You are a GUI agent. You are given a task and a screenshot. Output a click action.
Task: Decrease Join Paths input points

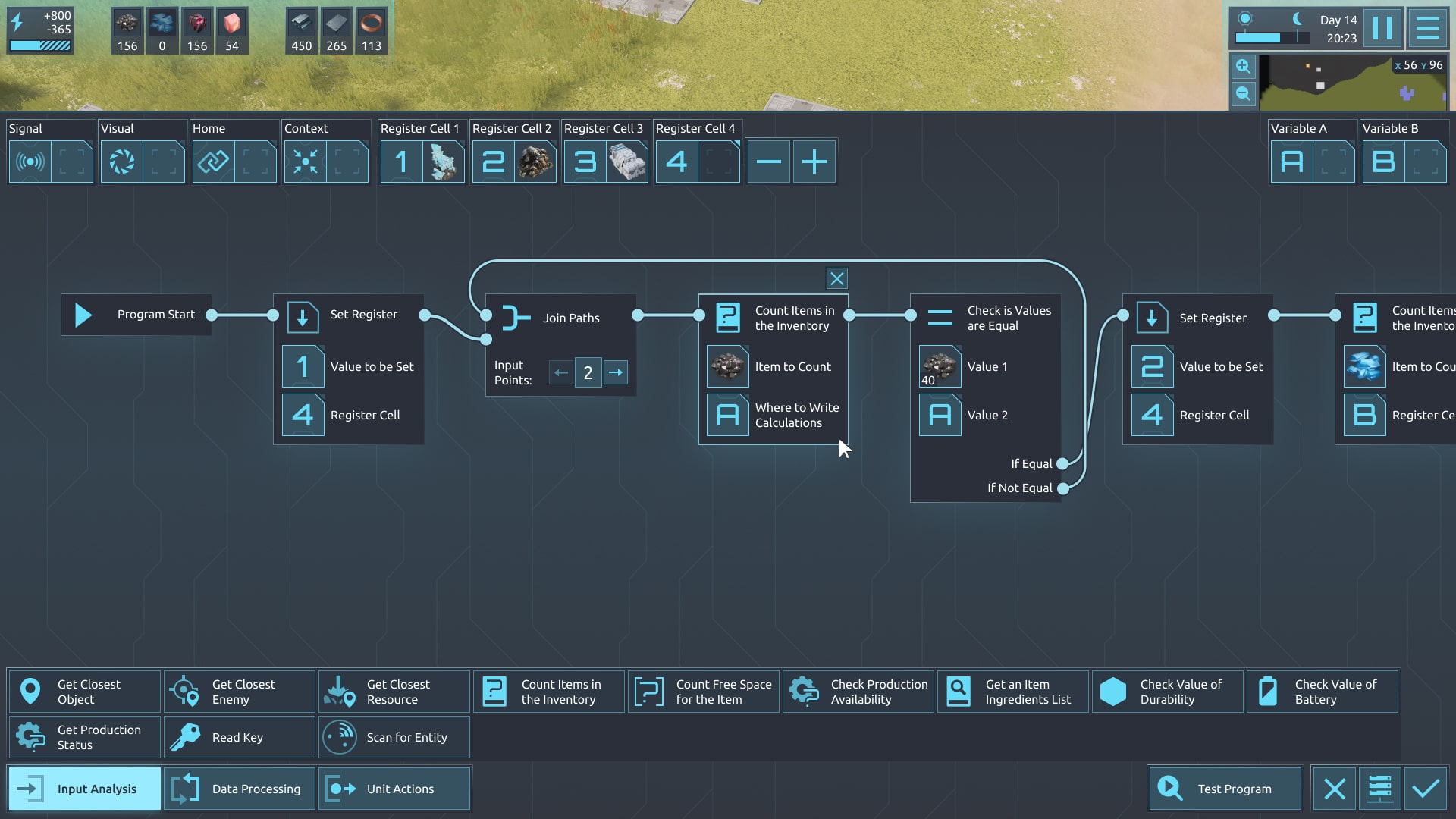click(x=560, y=372)
